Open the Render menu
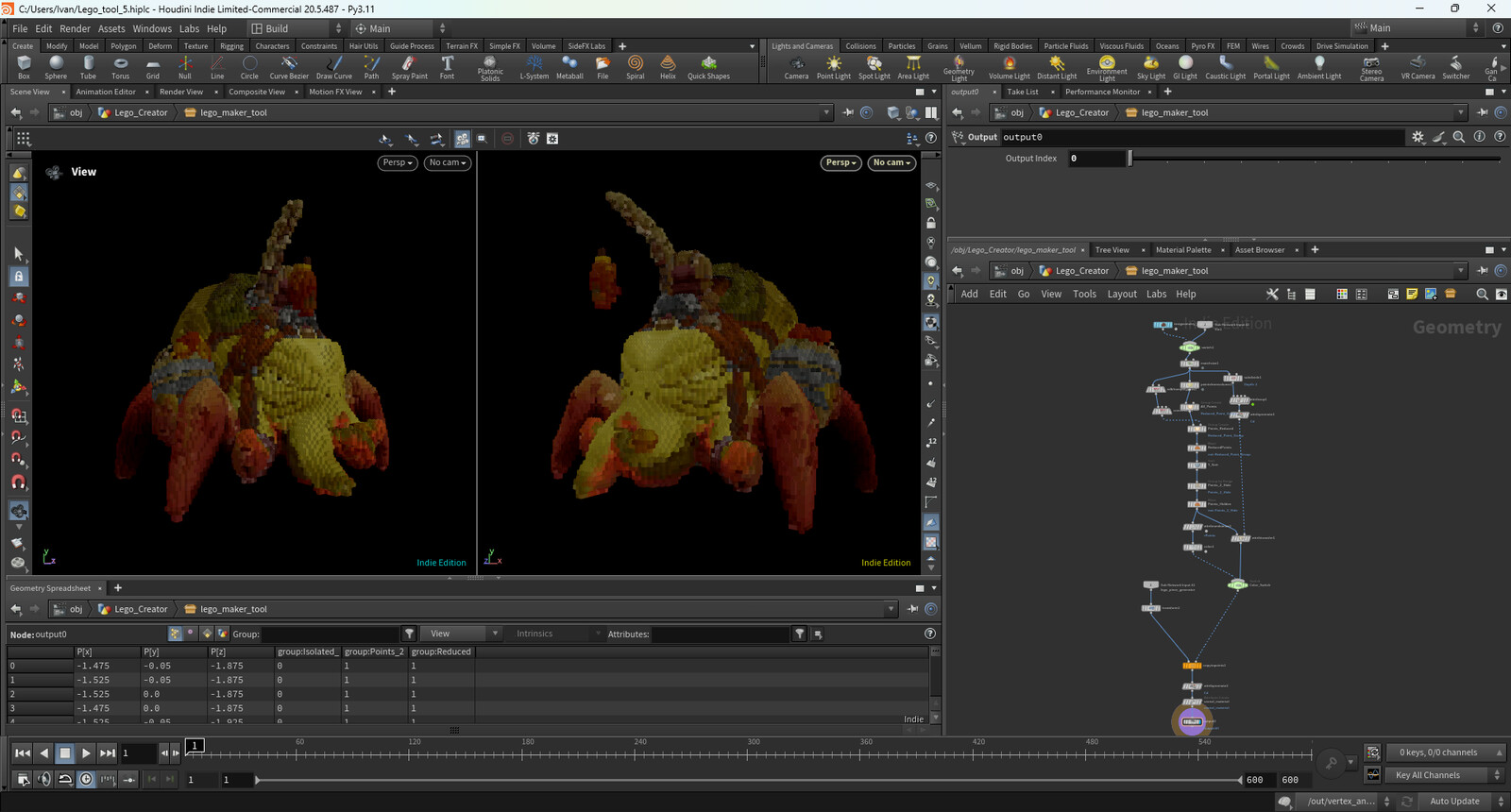The width and height of the screenshot is (1511, 812). (x=75, y=28)
